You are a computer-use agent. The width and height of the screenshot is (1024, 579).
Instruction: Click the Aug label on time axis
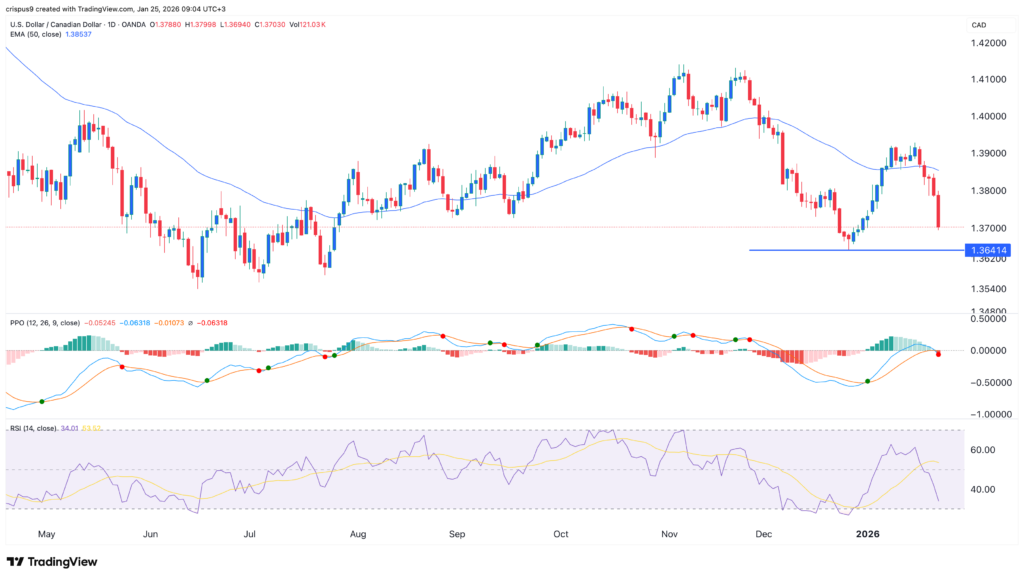[x=360, y=534]
